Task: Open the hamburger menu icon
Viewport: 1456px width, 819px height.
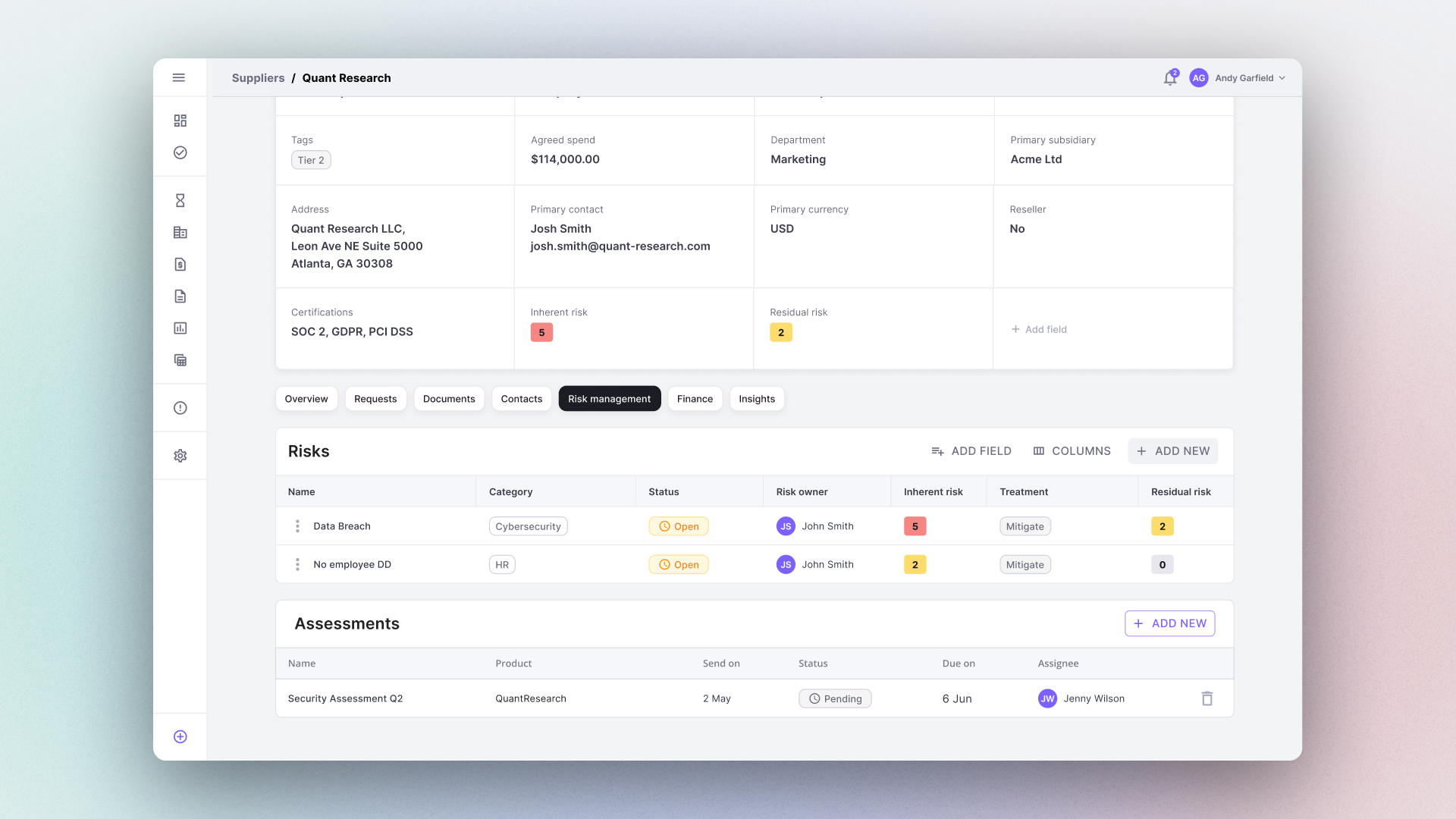Action: click(179, 77)
